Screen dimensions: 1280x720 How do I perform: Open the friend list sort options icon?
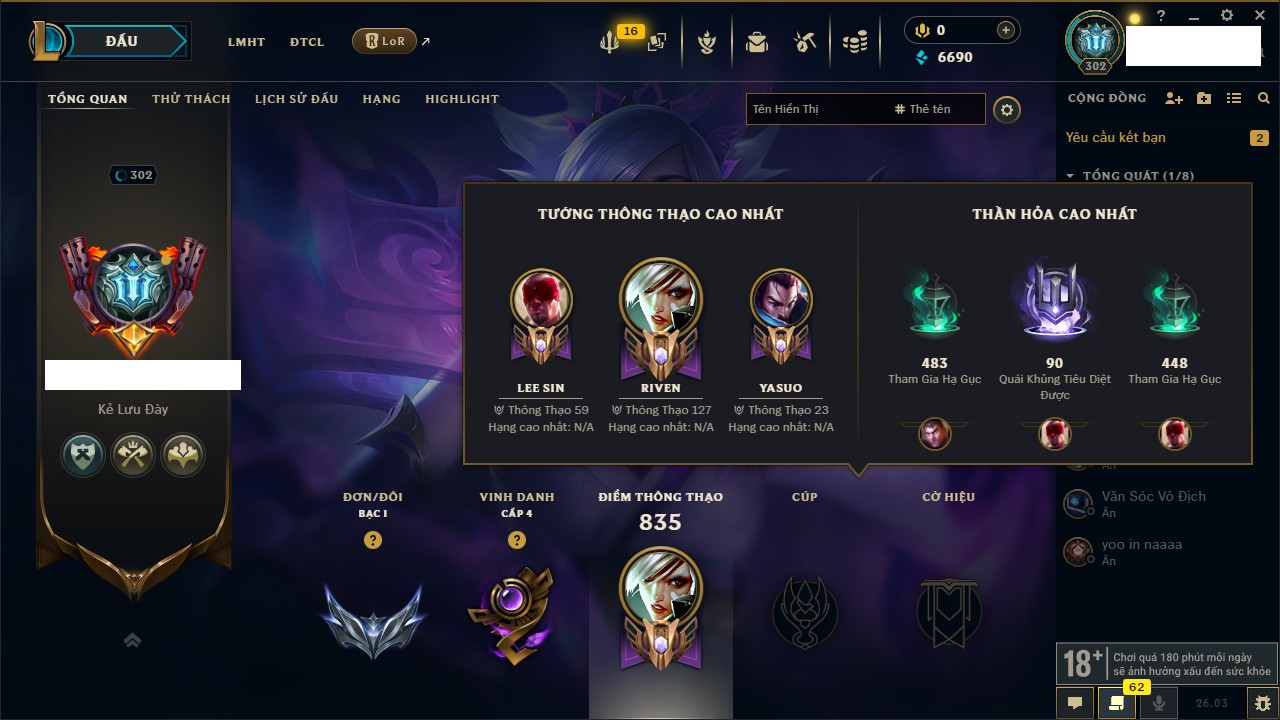[x=1234, y=98]
